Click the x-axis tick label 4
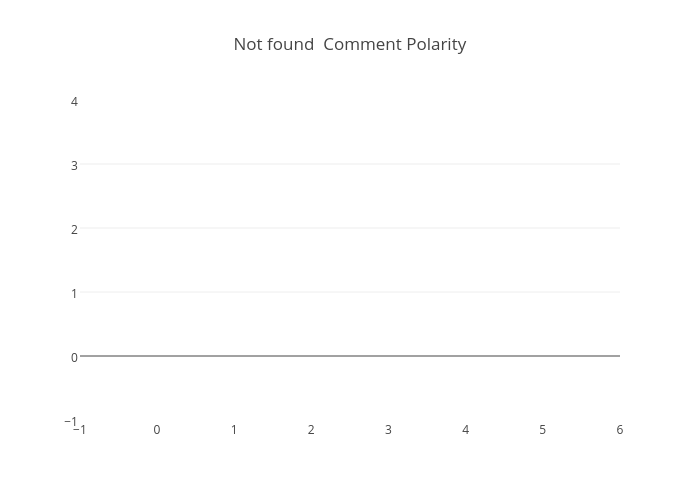This screenshot has height=500, width=700. [465, 430]
